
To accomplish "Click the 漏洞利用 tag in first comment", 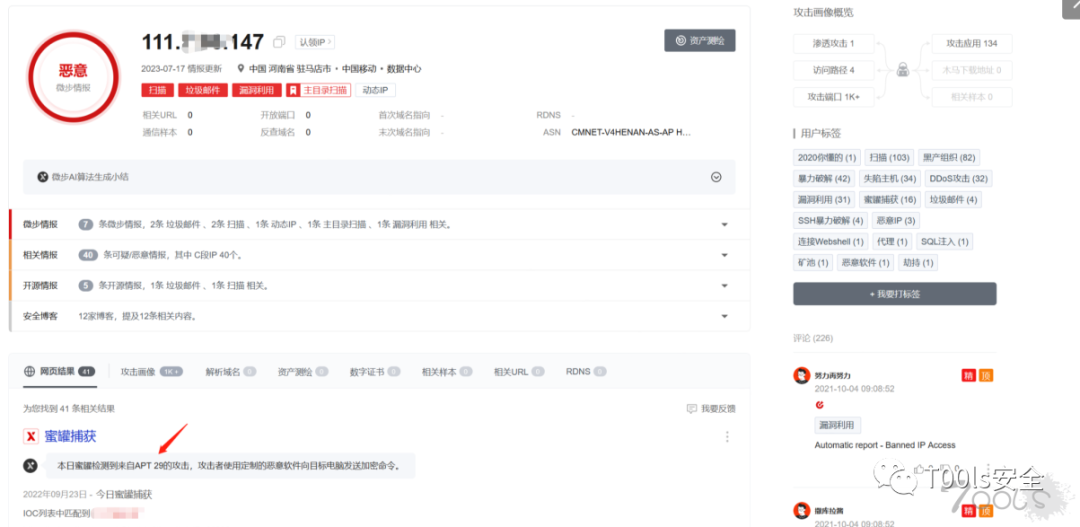I will point(838,425).
